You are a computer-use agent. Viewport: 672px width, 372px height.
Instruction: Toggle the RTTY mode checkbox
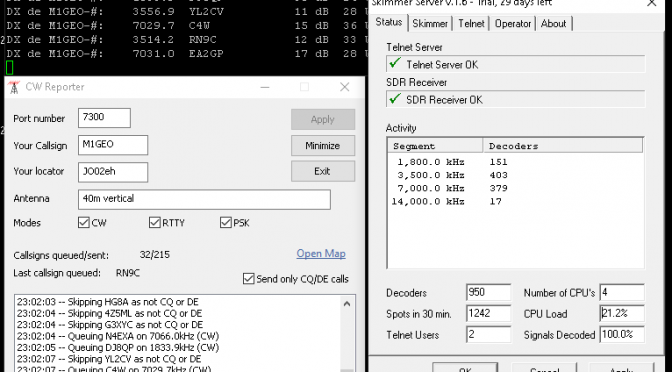[x=155, y=222]
